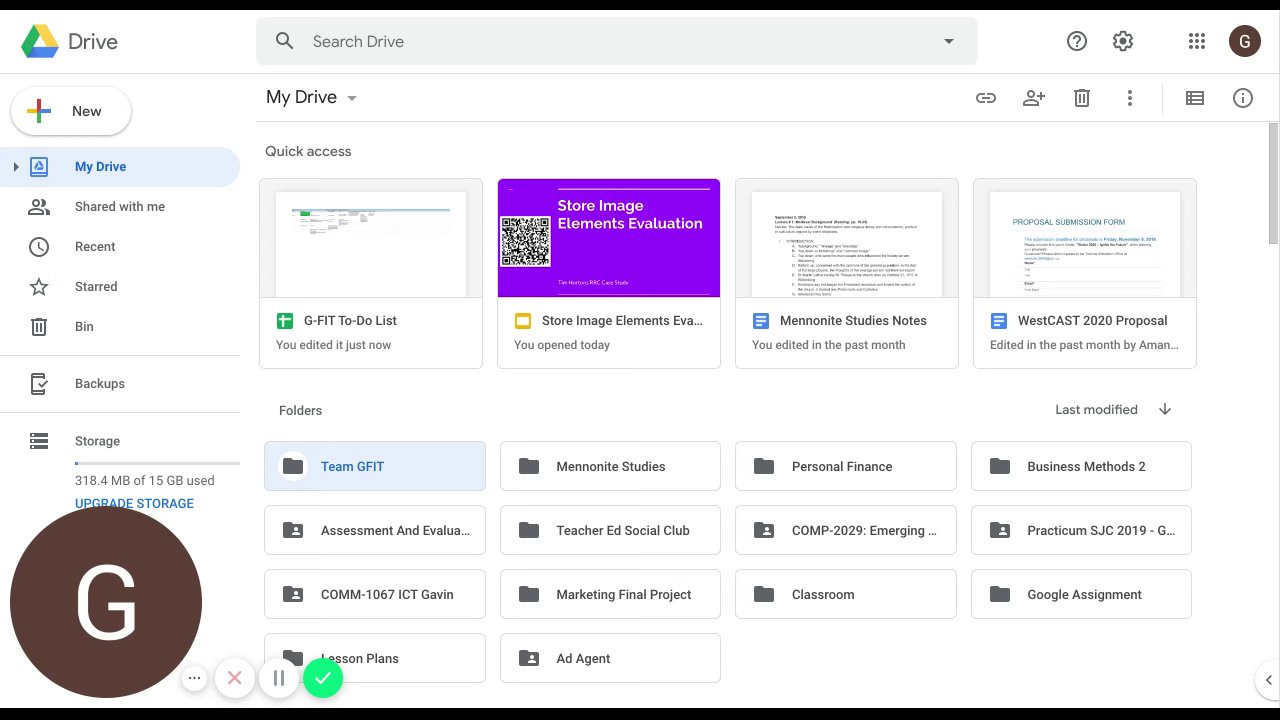Viewport: 1280px width, 720px height.
Task: Expand the search options dropdown arrow
Action: point(949,41)
